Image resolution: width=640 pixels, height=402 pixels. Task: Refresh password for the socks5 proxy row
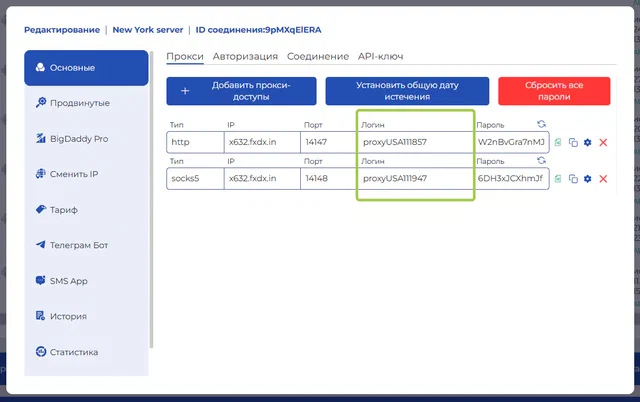click(x=541, y=160)
